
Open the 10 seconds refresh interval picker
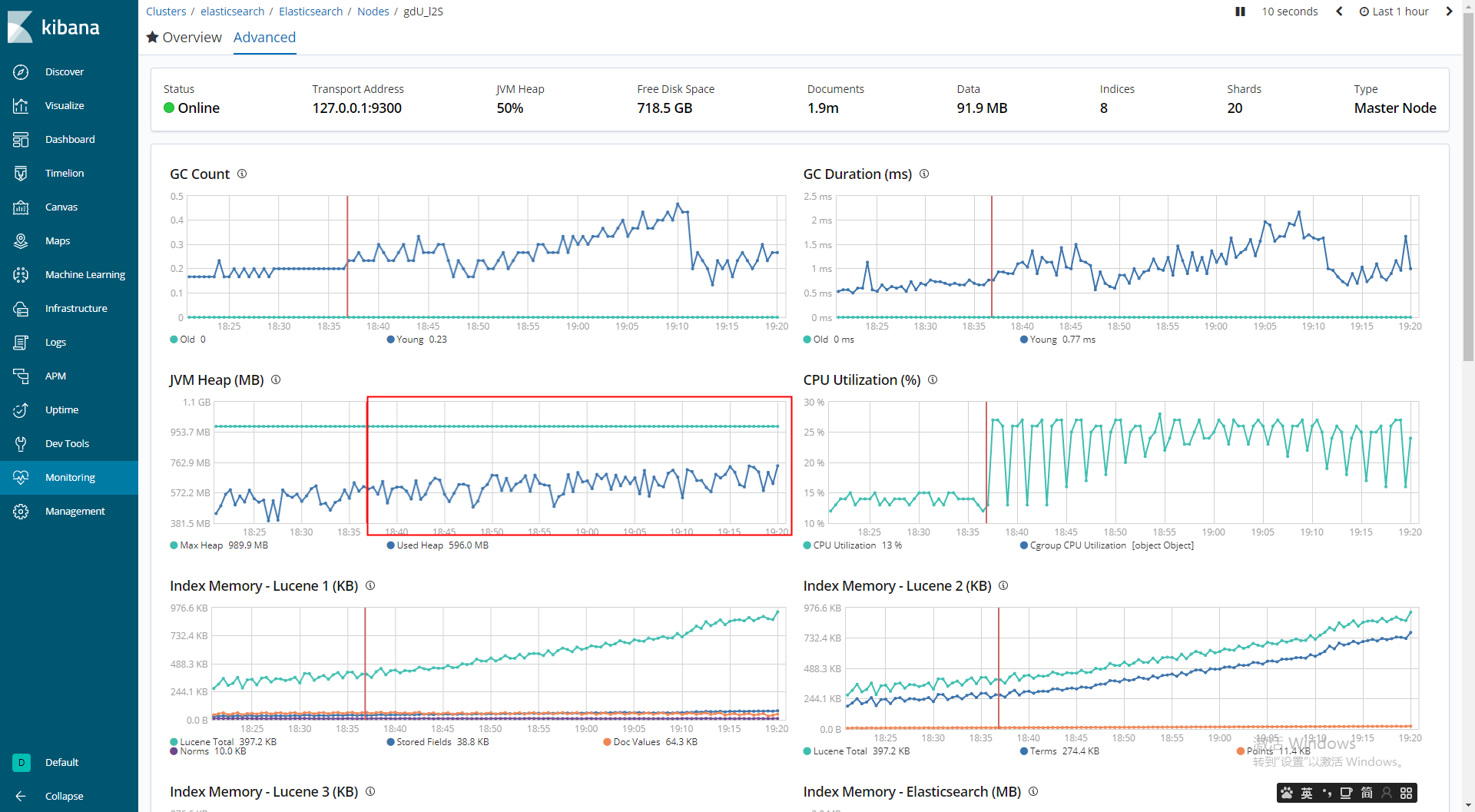(1290, 12)
